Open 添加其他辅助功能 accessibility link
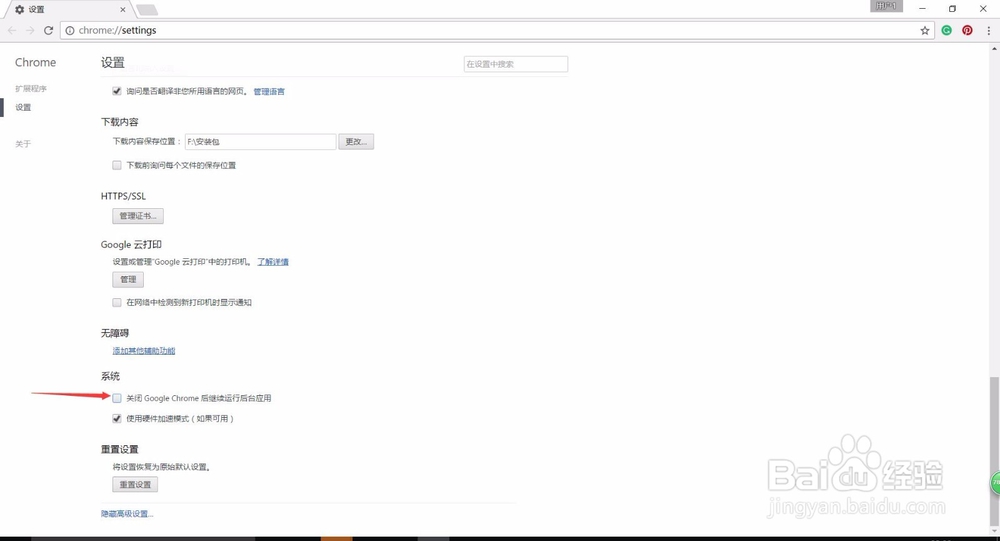This screenshot has height=541, width=1000. (143, 351)
